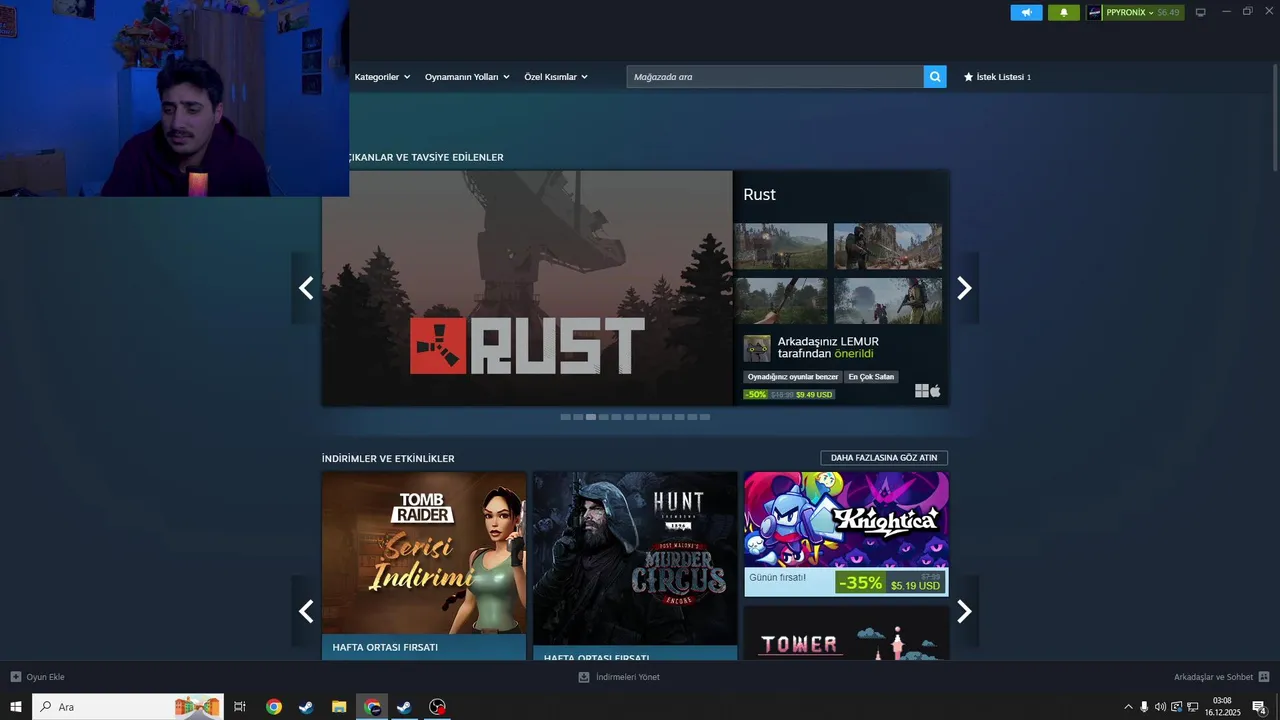The height and width of the screenshot is (720, 1280).
Task: Open the Windows Start button
Action: (x=16, y=707)
